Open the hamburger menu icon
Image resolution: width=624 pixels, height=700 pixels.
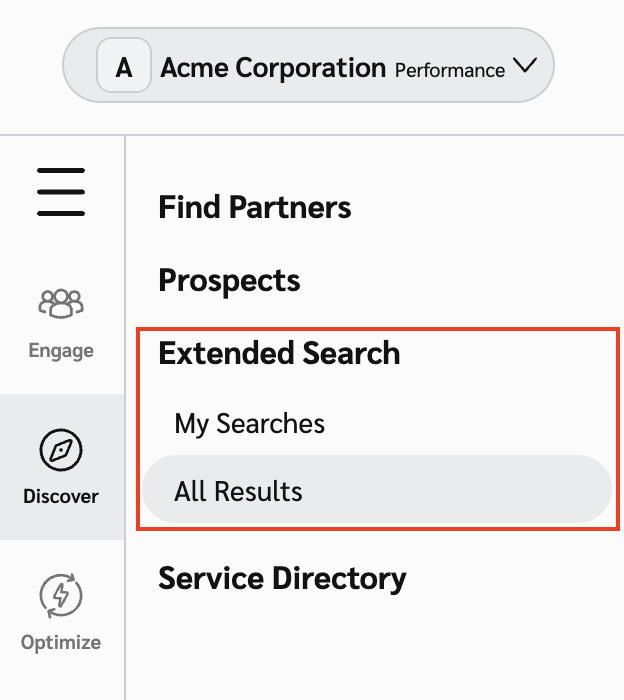(61, 192)
